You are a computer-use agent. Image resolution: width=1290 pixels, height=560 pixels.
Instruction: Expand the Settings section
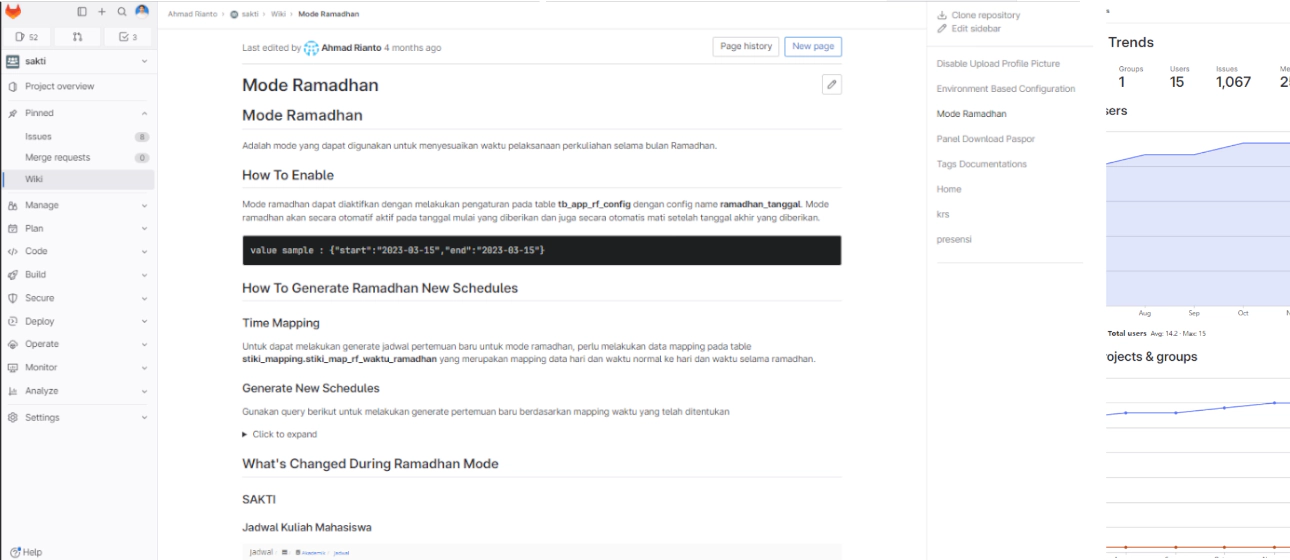[x=80, y=417]
